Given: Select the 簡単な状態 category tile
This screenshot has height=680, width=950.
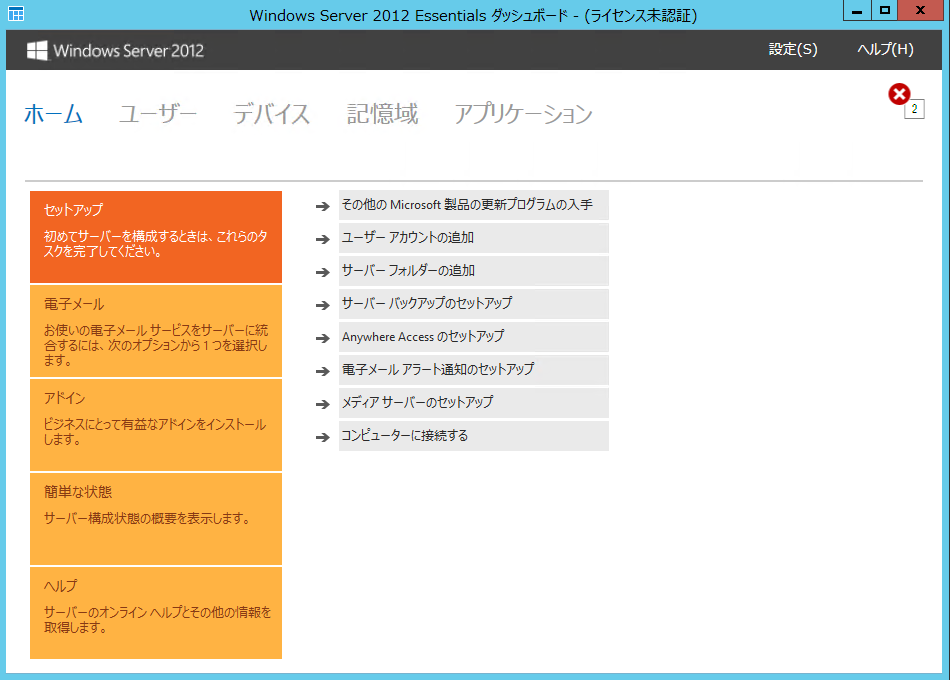Looking at the screenshot, I should 156,519.
